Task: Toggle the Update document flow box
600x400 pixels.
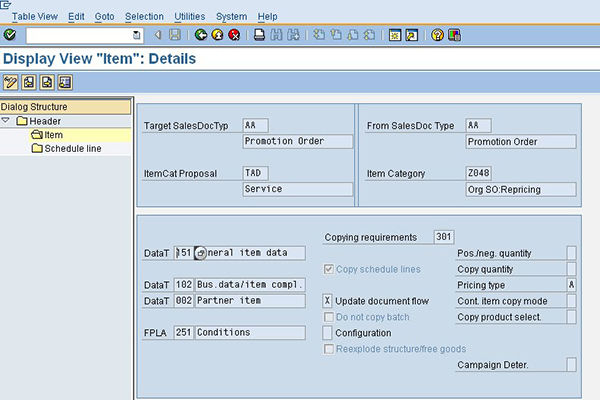Action: pyautogui.click(x=327, y=301)
